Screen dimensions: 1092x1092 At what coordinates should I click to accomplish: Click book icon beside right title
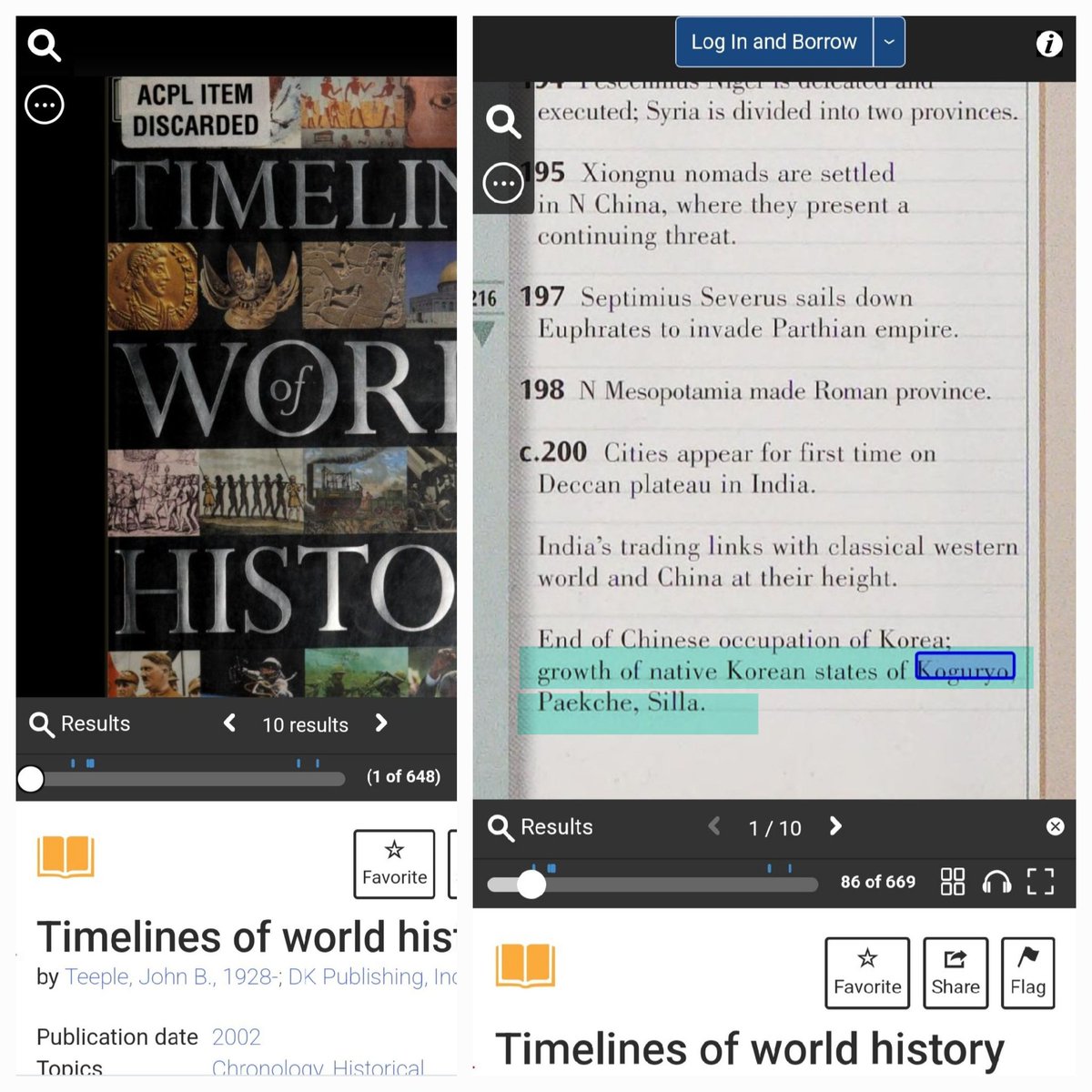tap(525, 966)
